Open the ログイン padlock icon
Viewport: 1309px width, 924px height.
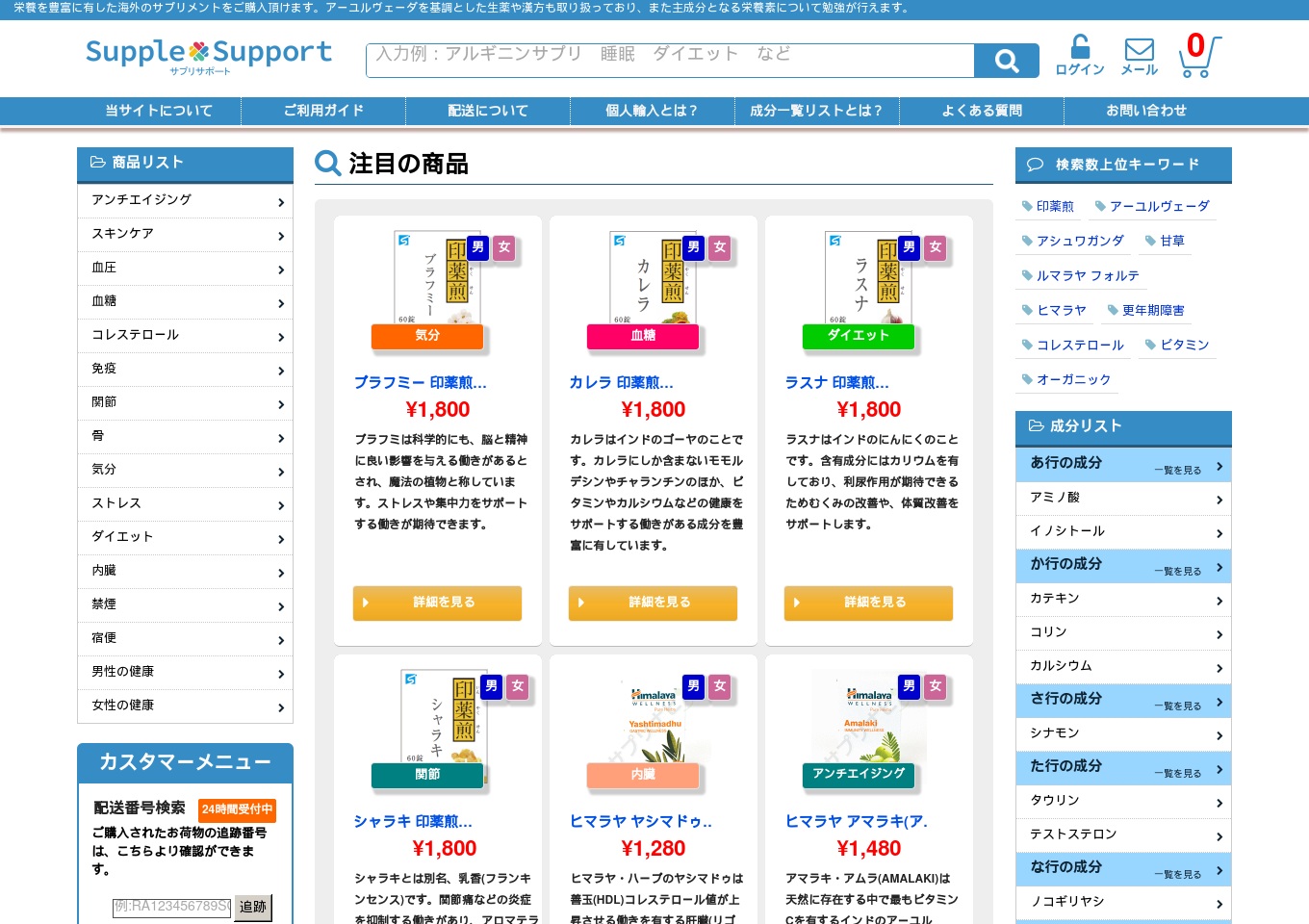(x=1080, y=56)
